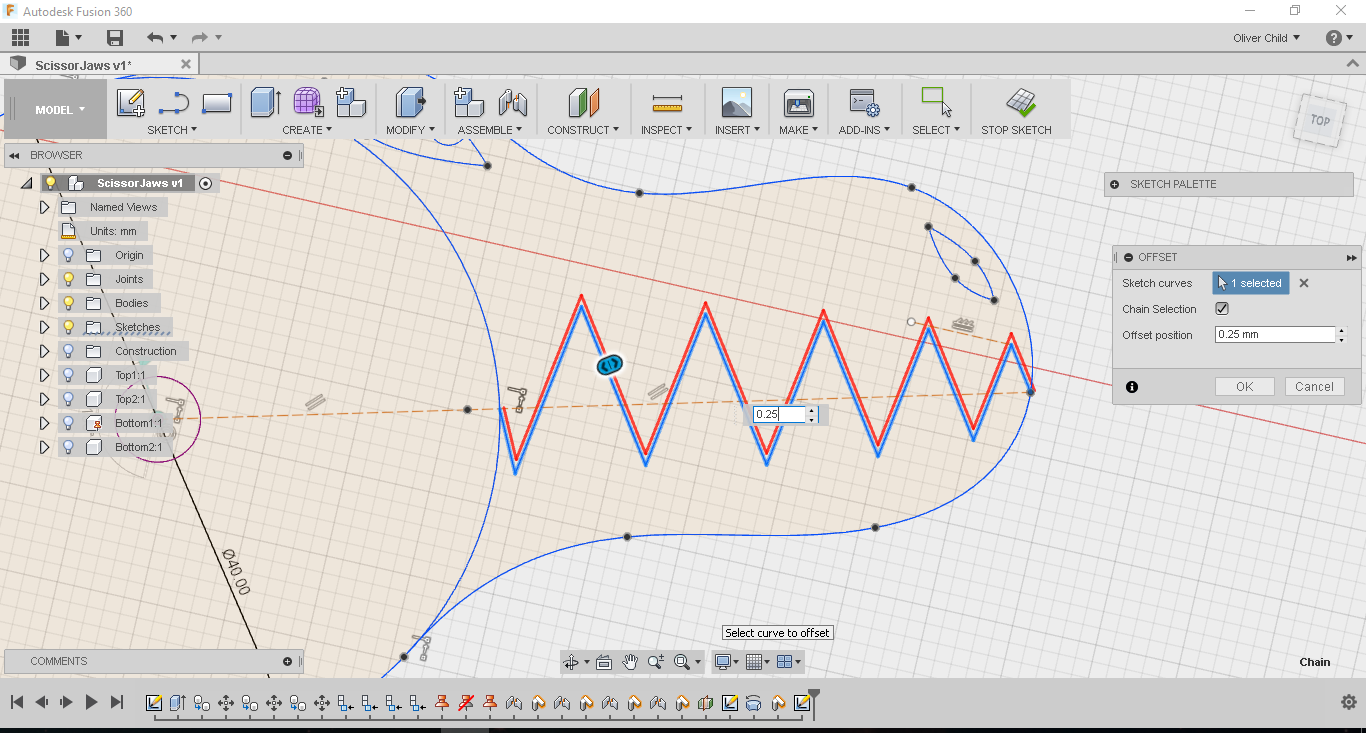Click the '1 selected' sketch curves button
The image size is (1366, 733).
(1251, 283)
